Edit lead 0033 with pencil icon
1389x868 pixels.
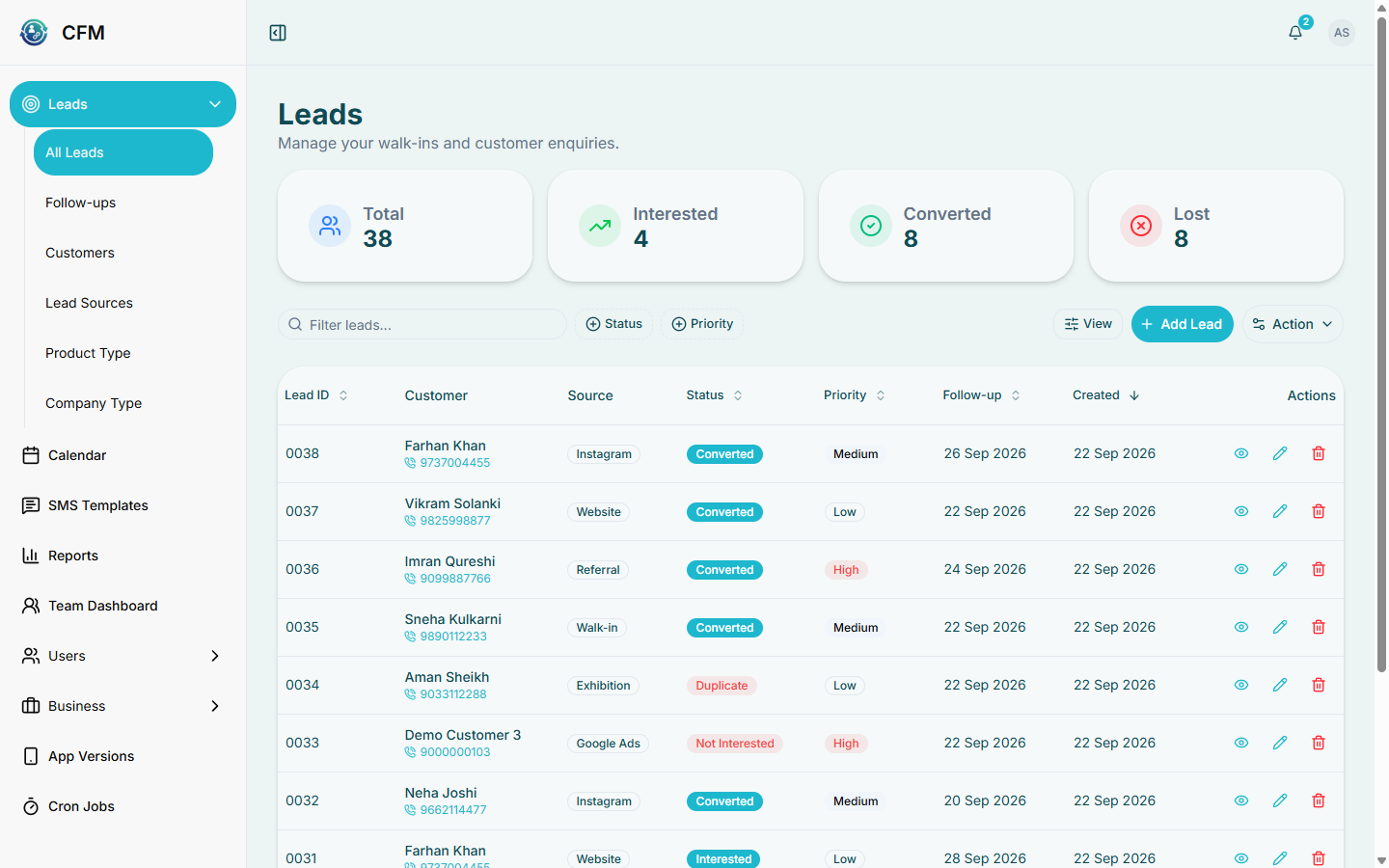click(1280, 743)
